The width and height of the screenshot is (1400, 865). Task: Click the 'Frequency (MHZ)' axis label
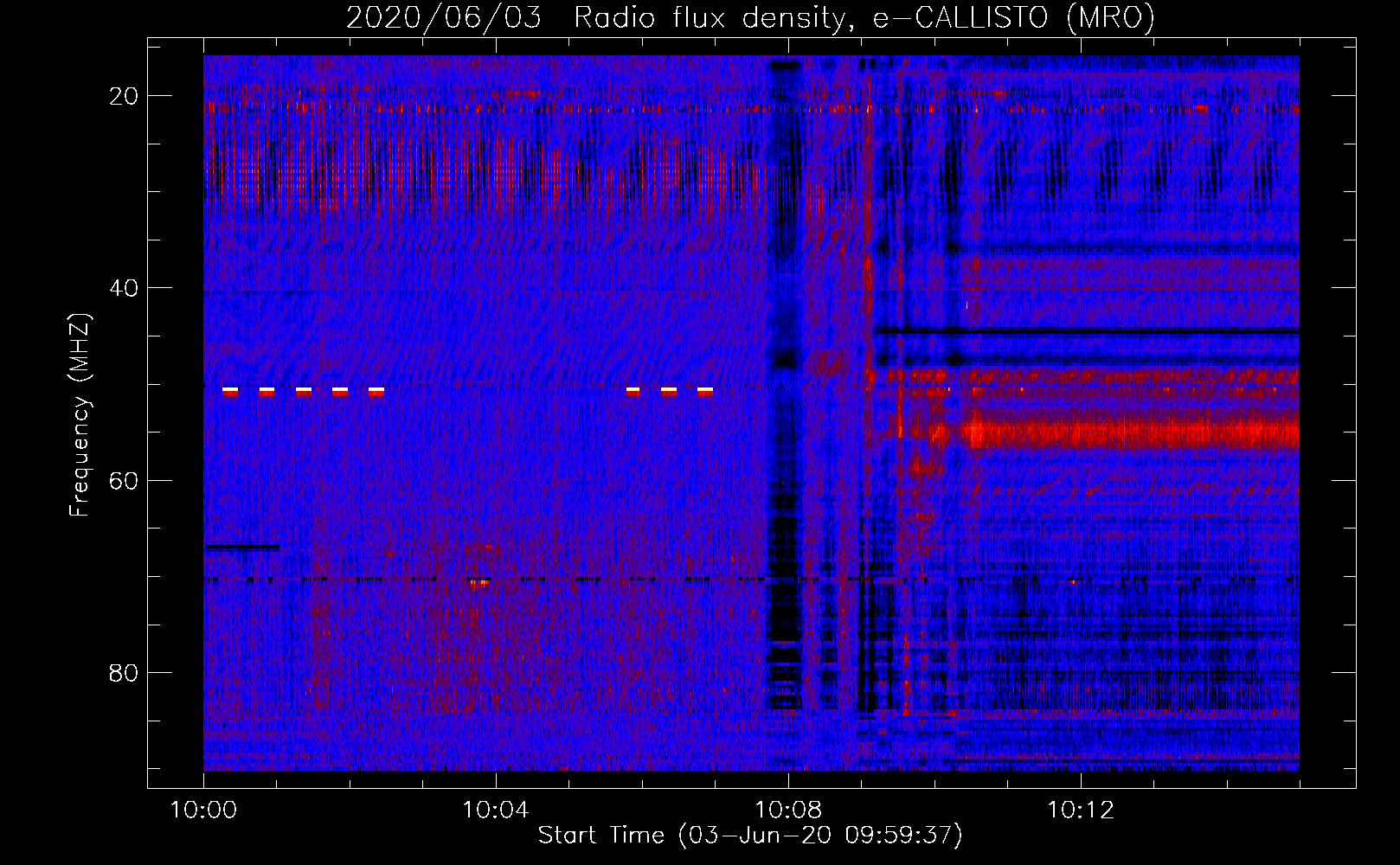(80, 414)
